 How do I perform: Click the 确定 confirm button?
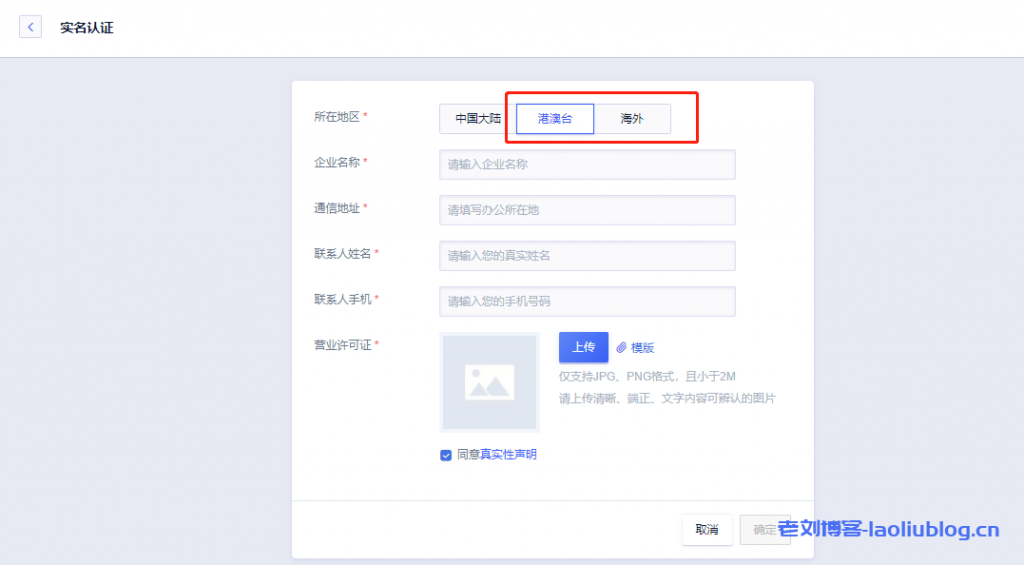(764, 530)
